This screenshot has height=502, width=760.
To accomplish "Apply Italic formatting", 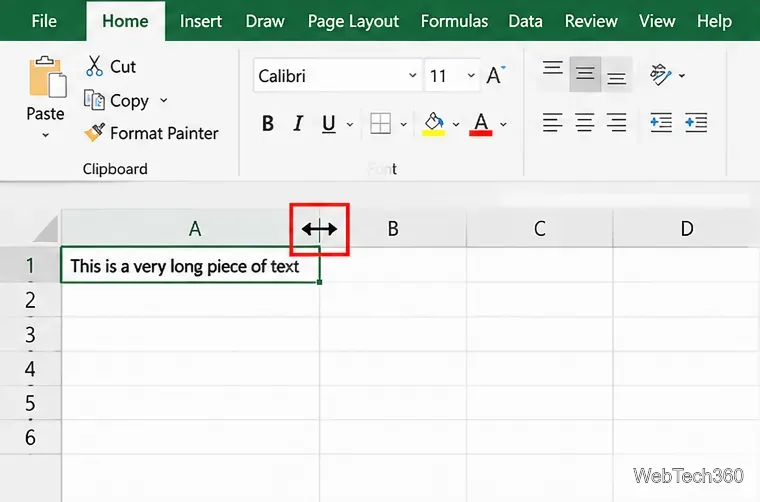I will click(298, 124).
